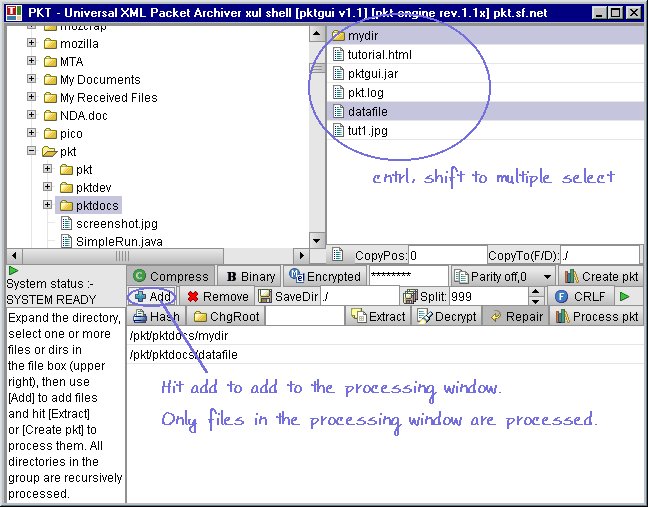
Task: Click the Remove button with red X
Action: 216,297
